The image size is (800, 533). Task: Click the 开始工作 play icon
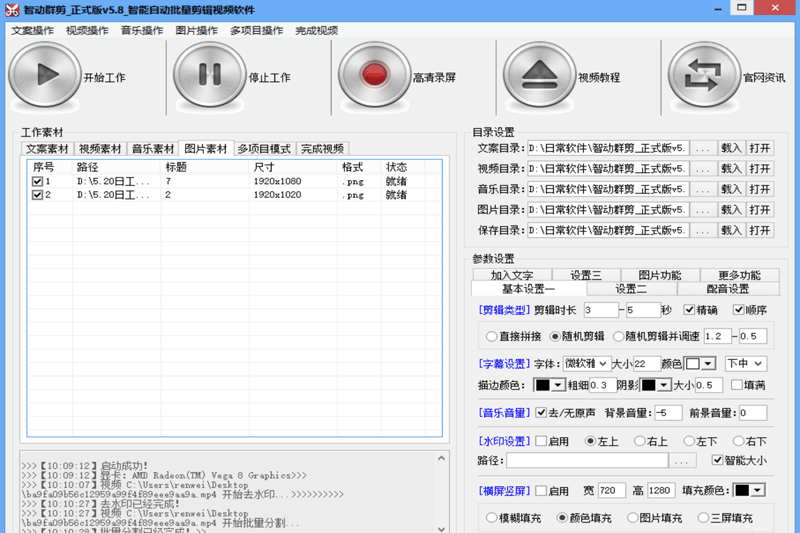(x=43, y=76)
